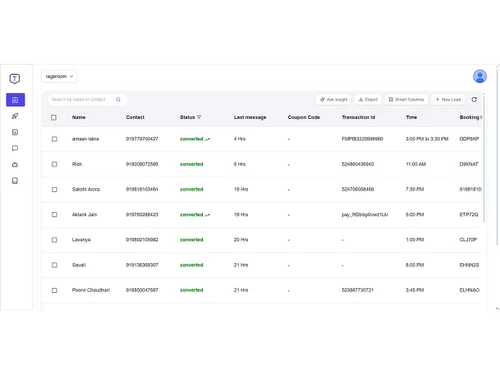Click the Last message column header
The height and width of the screenshot is (375, 500).
point(250,117)
